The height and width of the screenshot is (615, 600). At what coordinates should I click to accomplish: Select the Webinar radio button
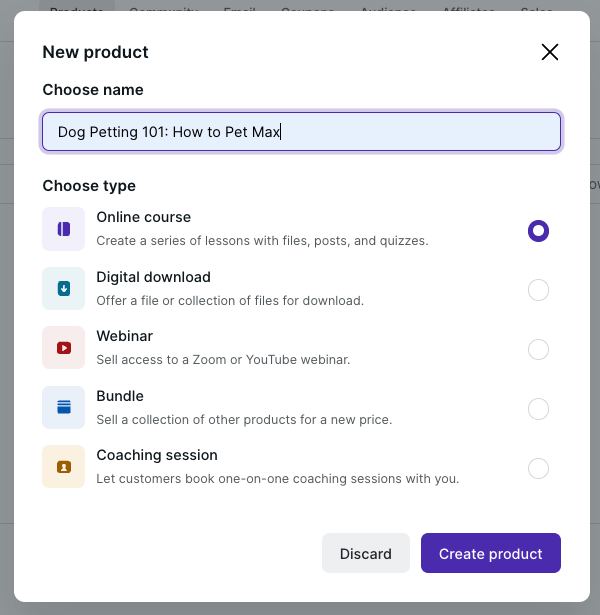coord(538,349)
